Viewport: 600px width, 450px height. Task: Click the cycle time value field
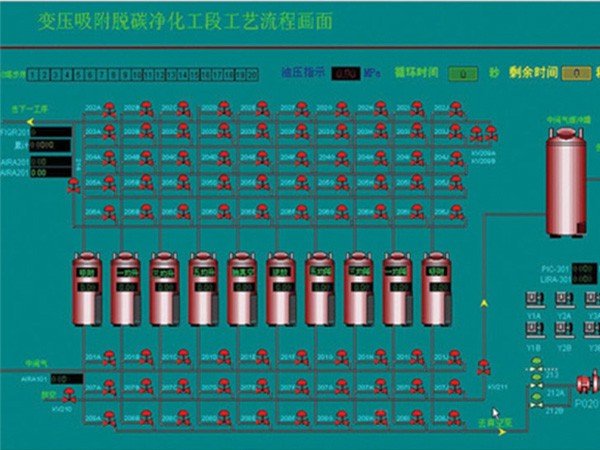462,73
